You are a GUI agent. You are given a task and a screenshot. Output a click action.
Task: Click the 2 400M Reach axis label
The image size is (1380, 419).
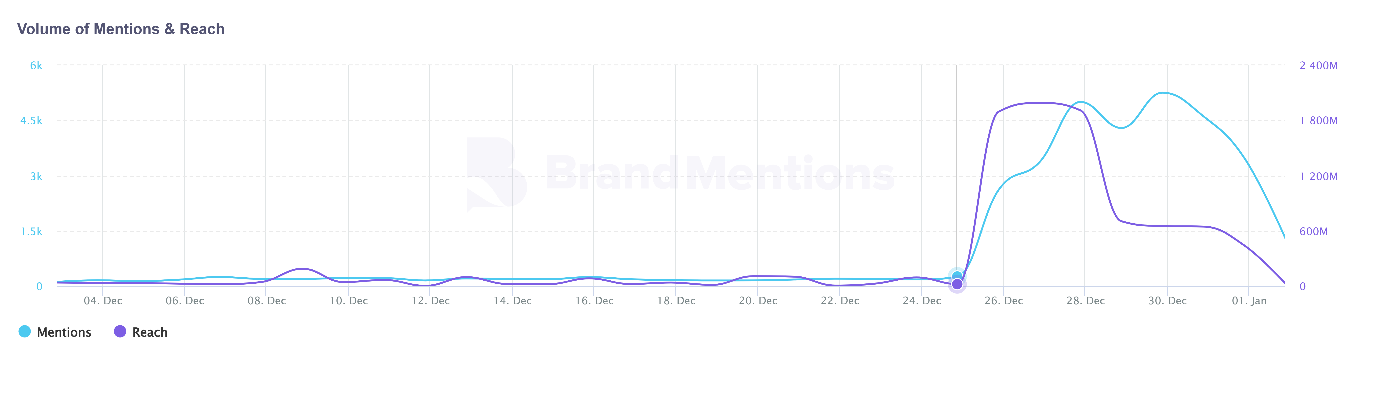click(x=1319, y=66)
